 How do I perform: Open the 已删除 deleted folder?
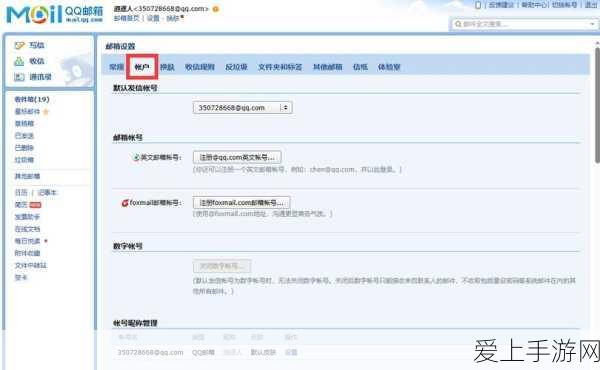pyautogui.click(x=24, y=148)
